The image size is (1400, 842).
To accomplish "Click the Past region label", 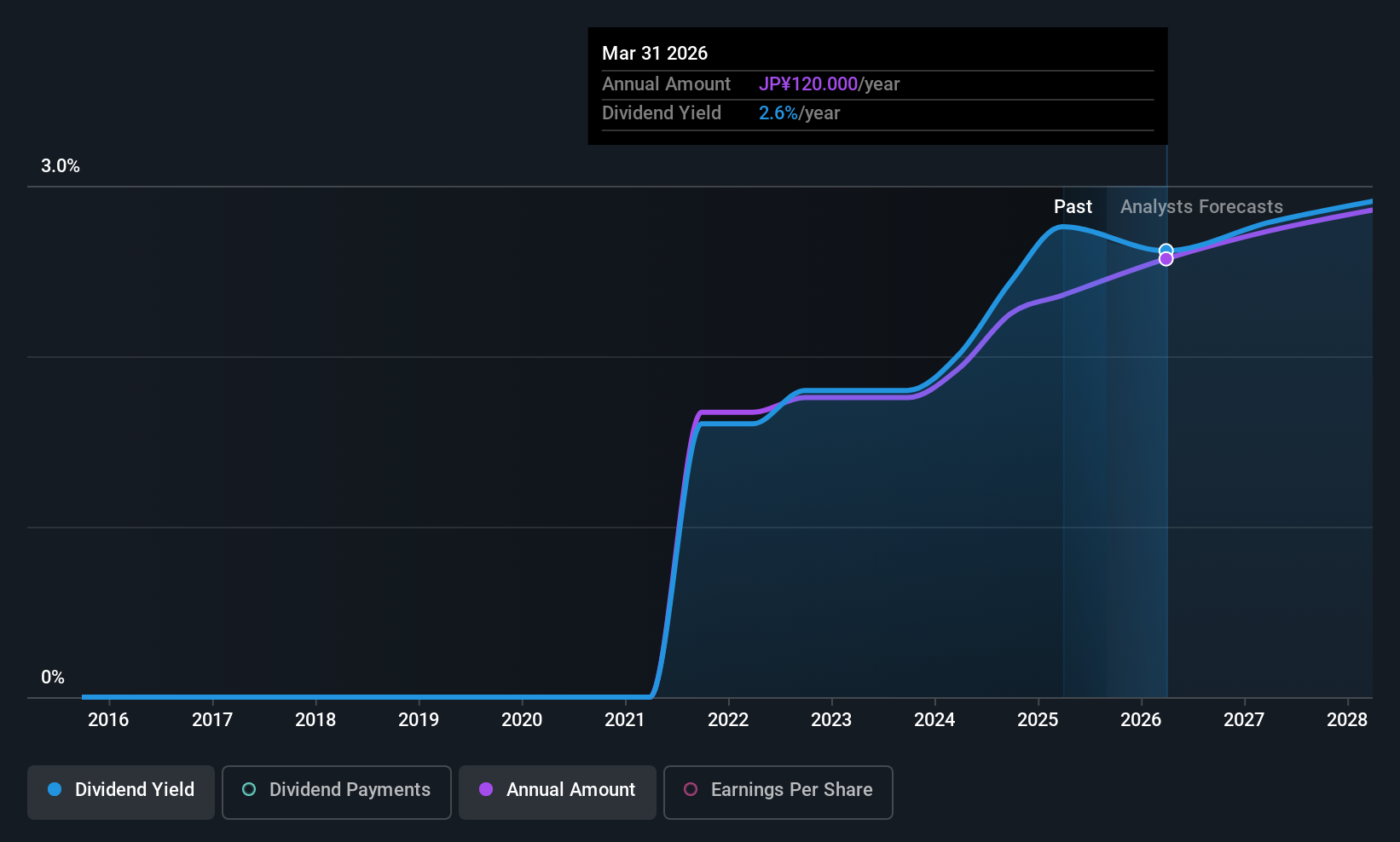I will [1073, 207].
